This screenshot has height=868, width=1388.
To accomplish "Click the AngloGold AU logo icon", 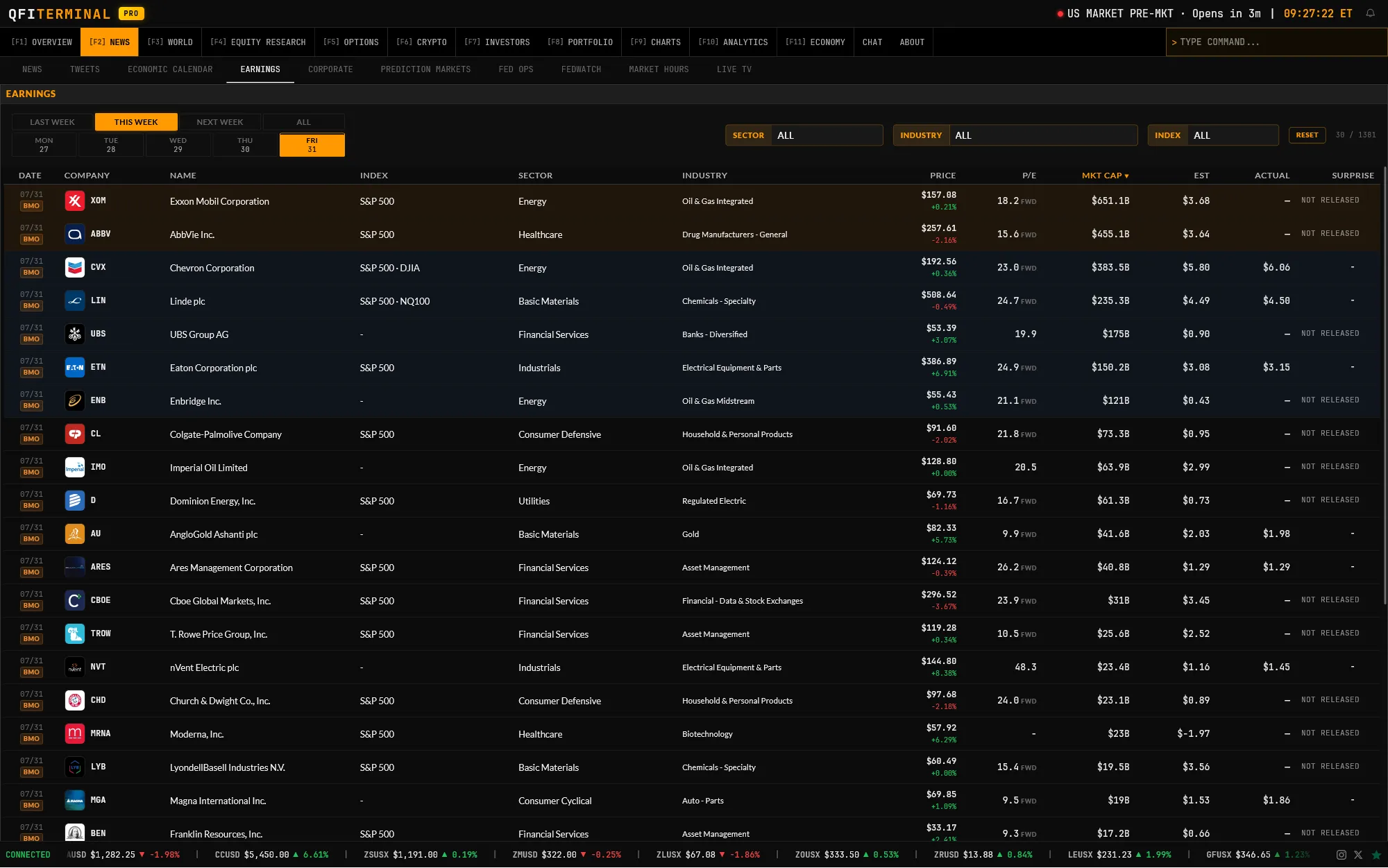I will point(75,534).
